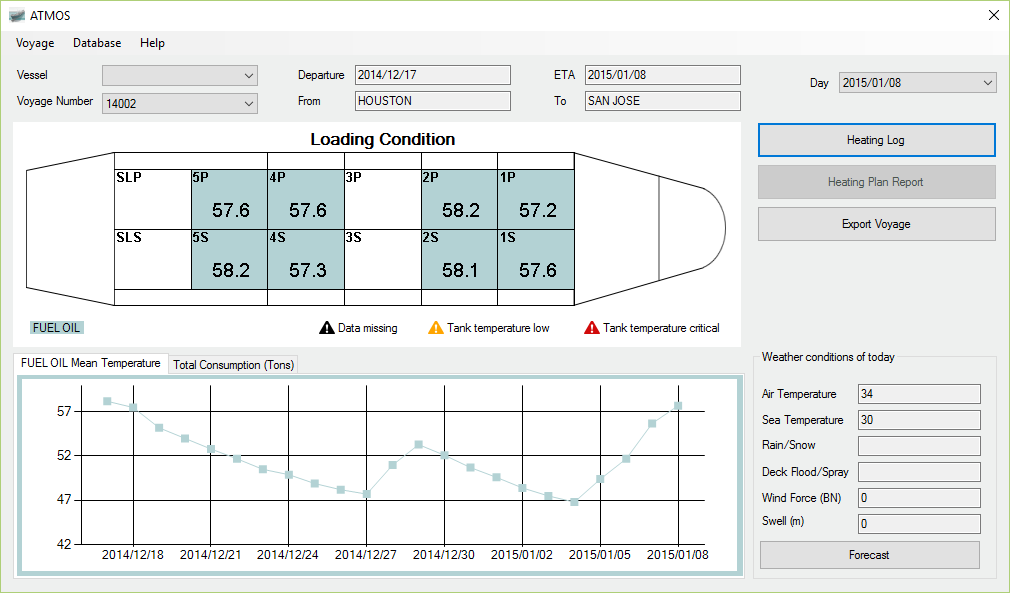Expand the Day date dropdown
This screenshot has width=1010, height=593.
point(987,83)
